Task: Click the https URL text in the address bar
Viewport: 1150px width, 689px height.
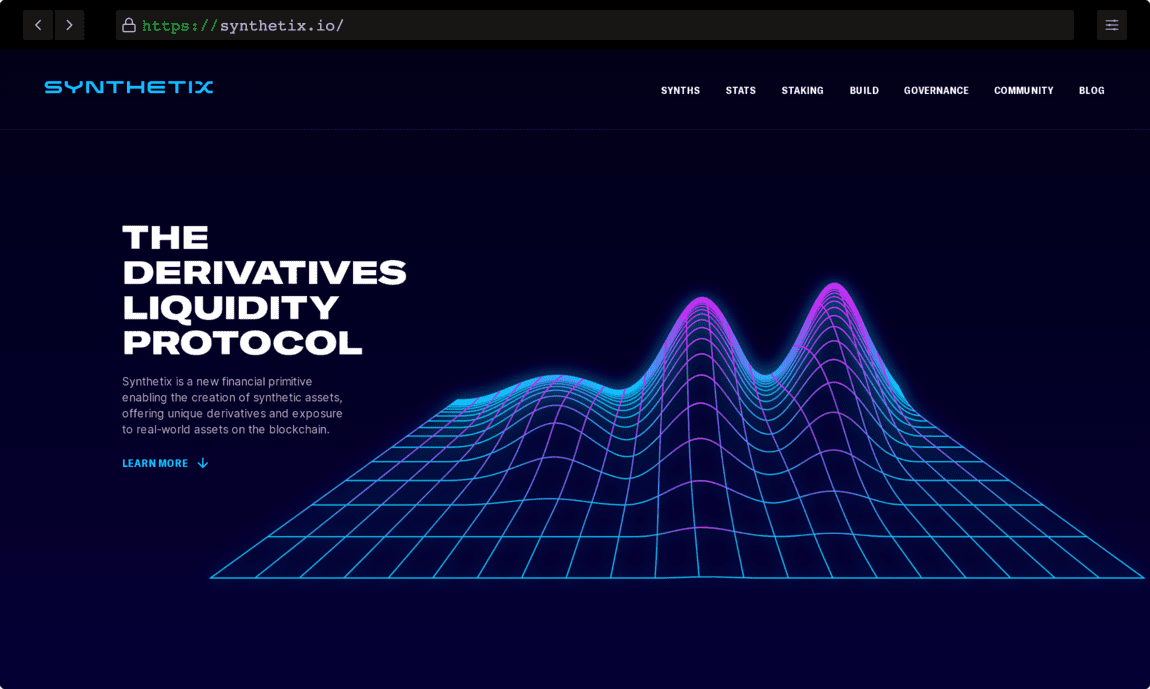Action: [245, 24]
